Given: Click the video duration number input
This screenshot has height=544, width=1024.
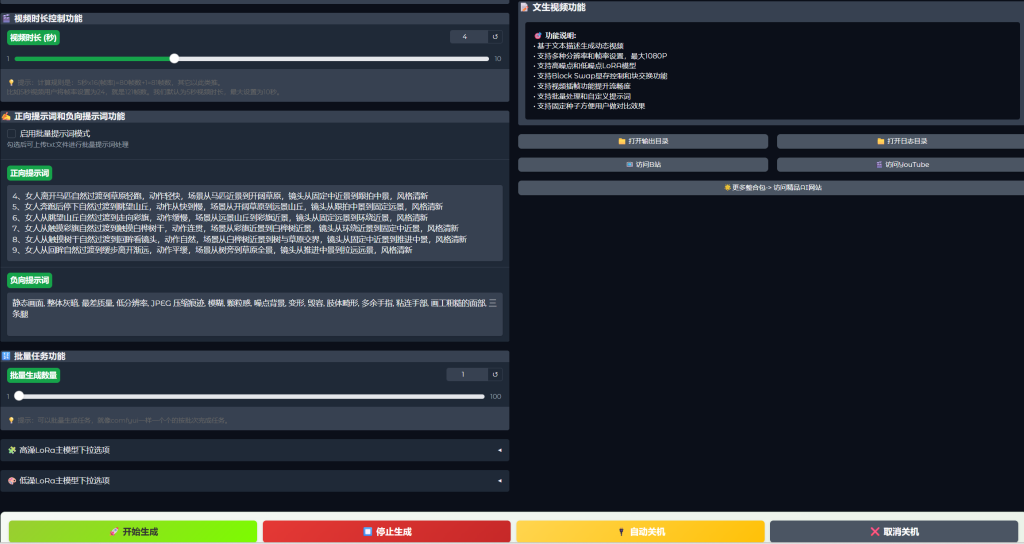Looking at the screenshot, I should coord(468,37).
